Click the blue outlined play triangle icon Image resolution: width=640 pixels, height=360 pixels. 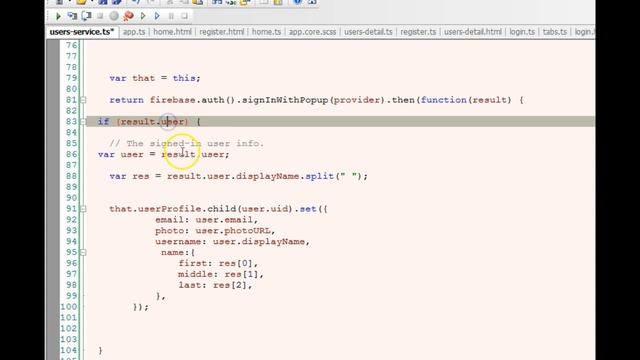click(x=157, y=16)
